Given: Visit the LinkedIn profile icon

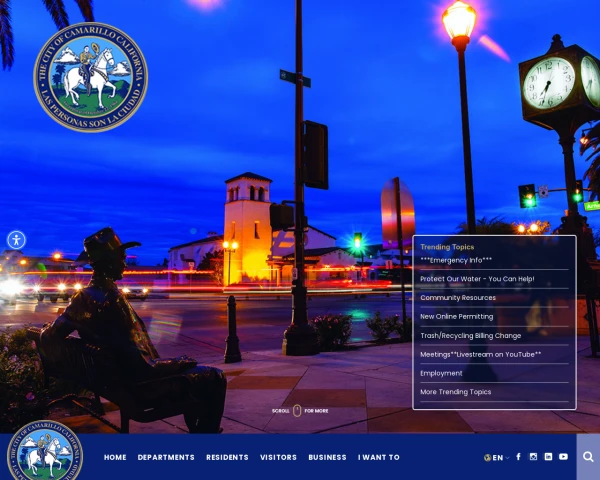Looking at the screenshot, I should [548, 457].
